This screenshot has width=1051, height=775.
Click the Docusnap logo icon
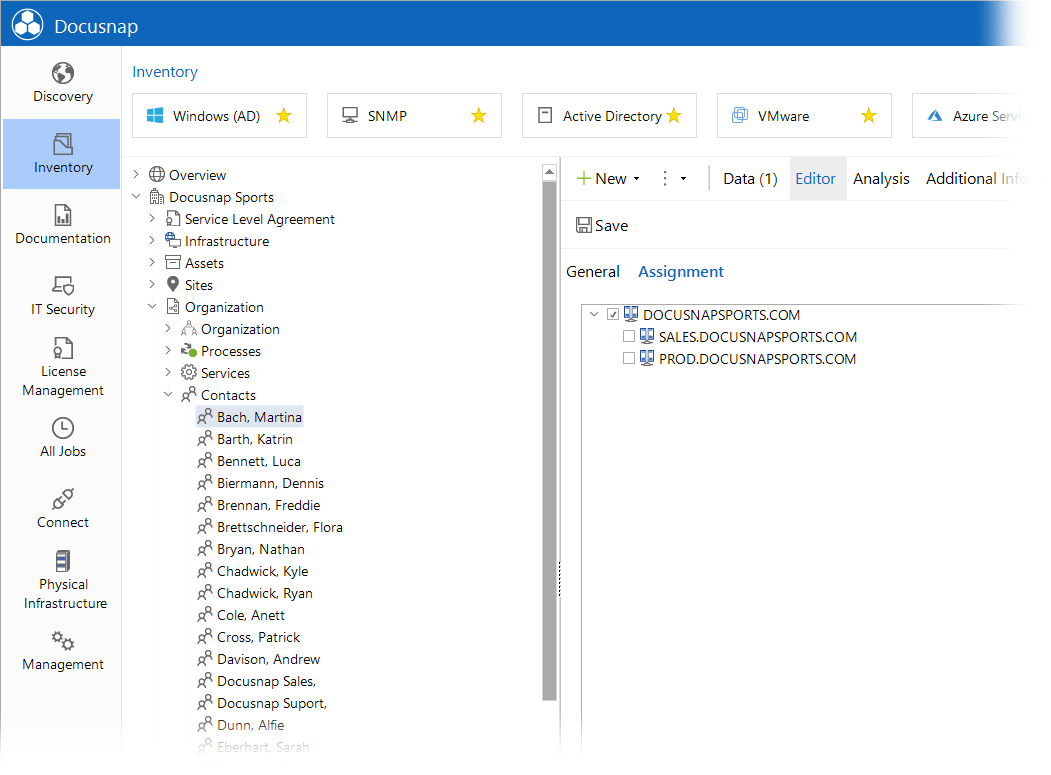pos(27,25)
